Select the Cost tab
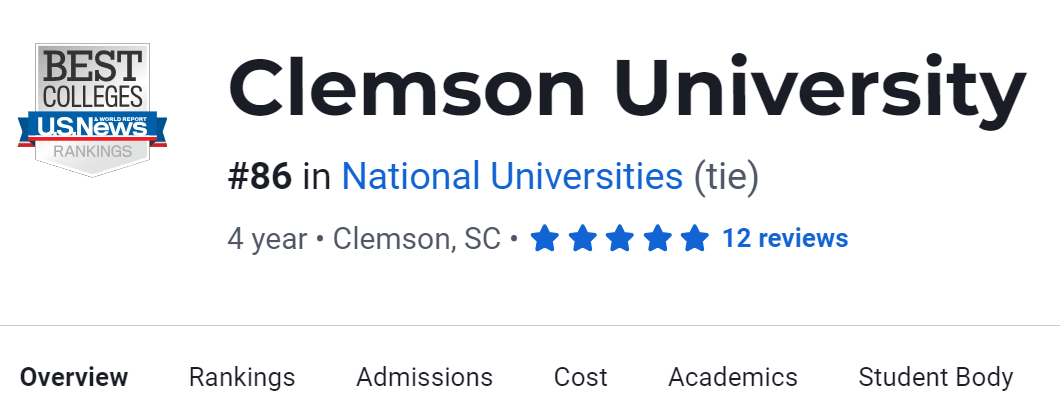Viewport: 1060px width, 415px height. 580,377
